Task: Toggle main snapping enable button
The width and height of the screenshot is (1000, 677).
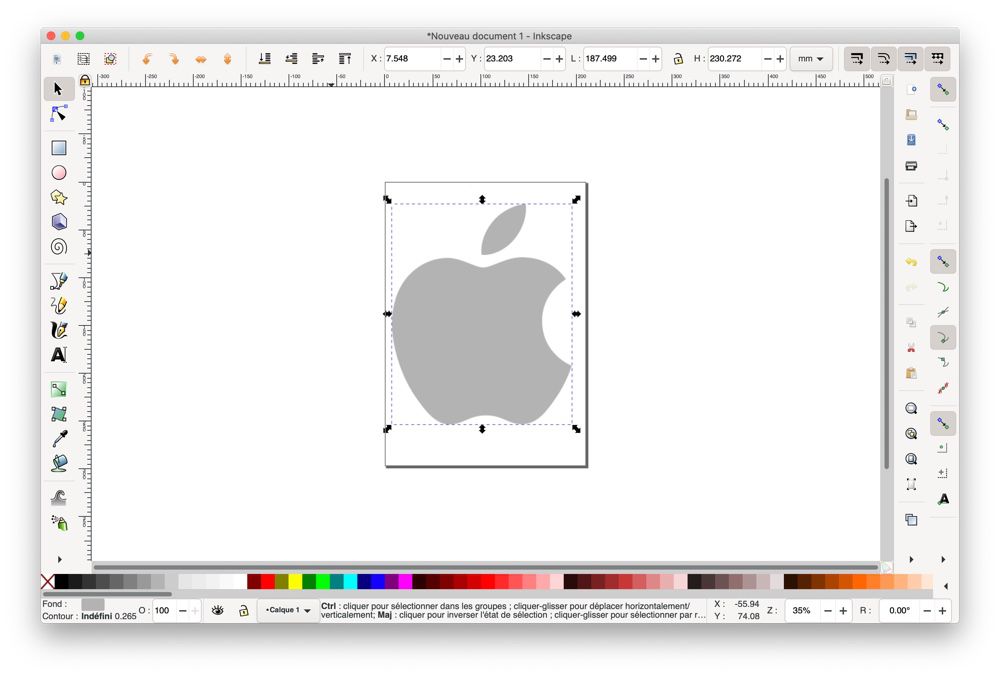Action: click(943, 89)
